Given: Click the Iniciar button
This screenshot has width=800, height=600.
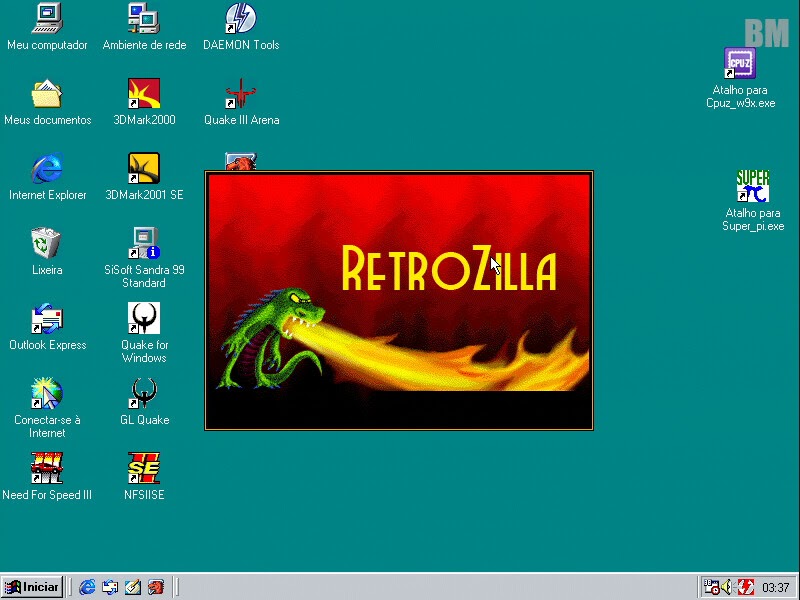Looking at the screenshot, I should [32, 587].
